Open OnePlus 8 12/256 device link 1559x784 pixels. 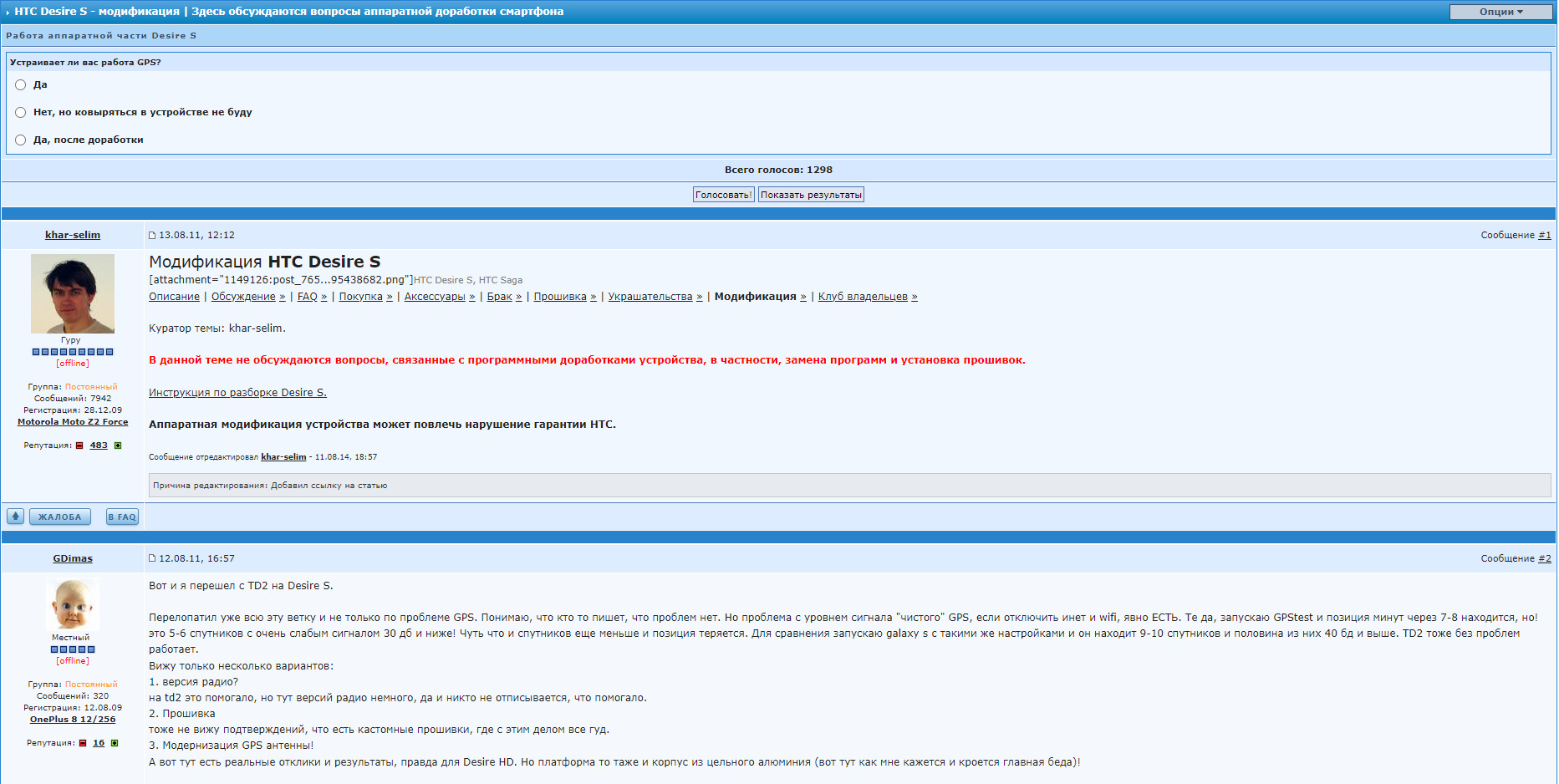(x=73, y=720)
